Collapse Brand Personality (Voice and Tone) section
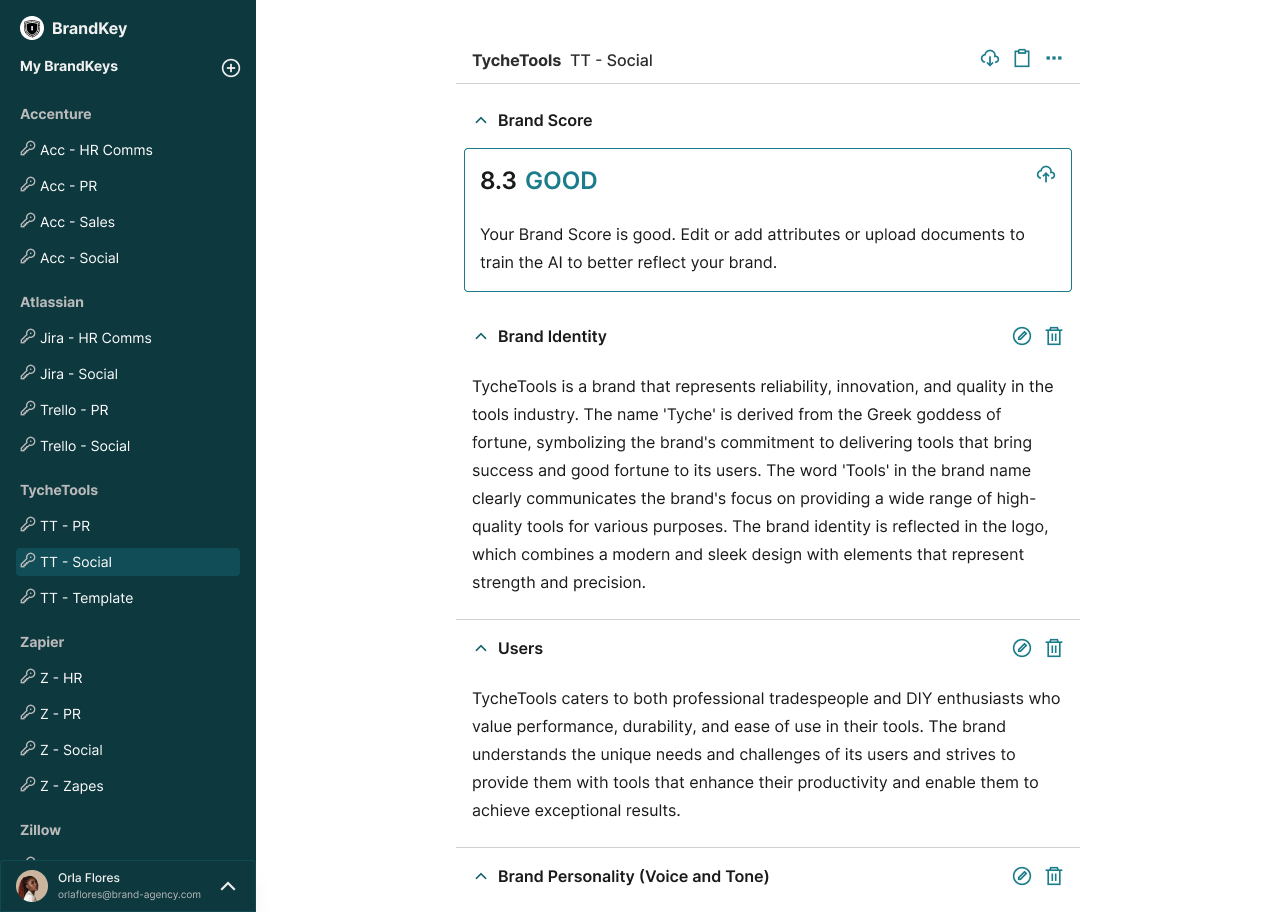 coord(481,876)
